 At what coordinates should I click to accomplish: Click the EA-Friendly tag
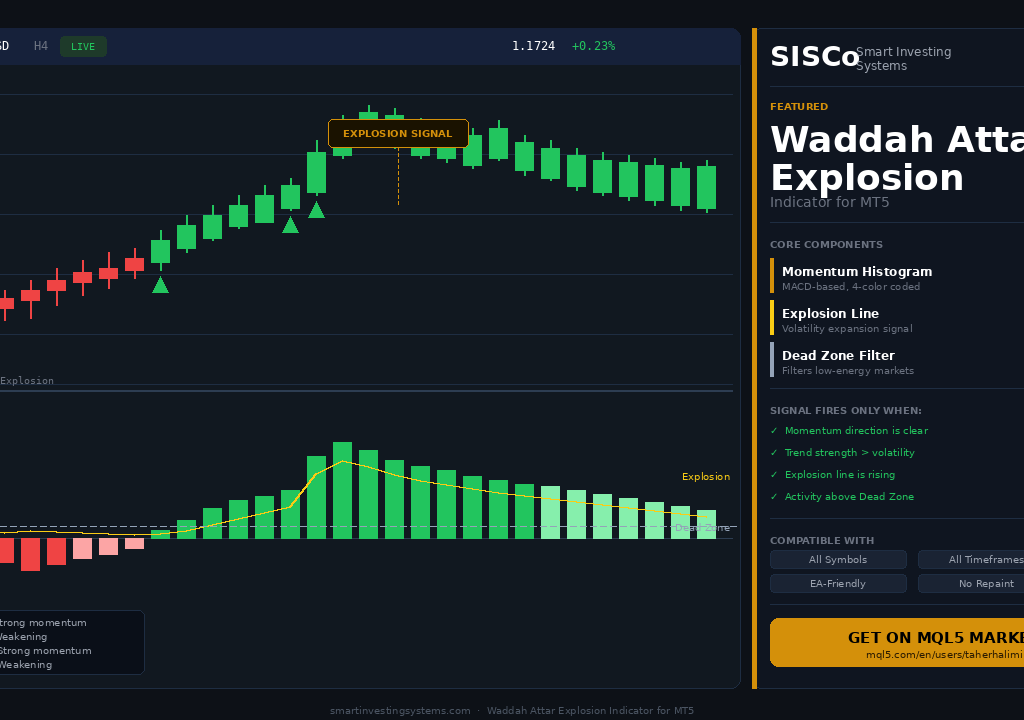click(838, 583)
